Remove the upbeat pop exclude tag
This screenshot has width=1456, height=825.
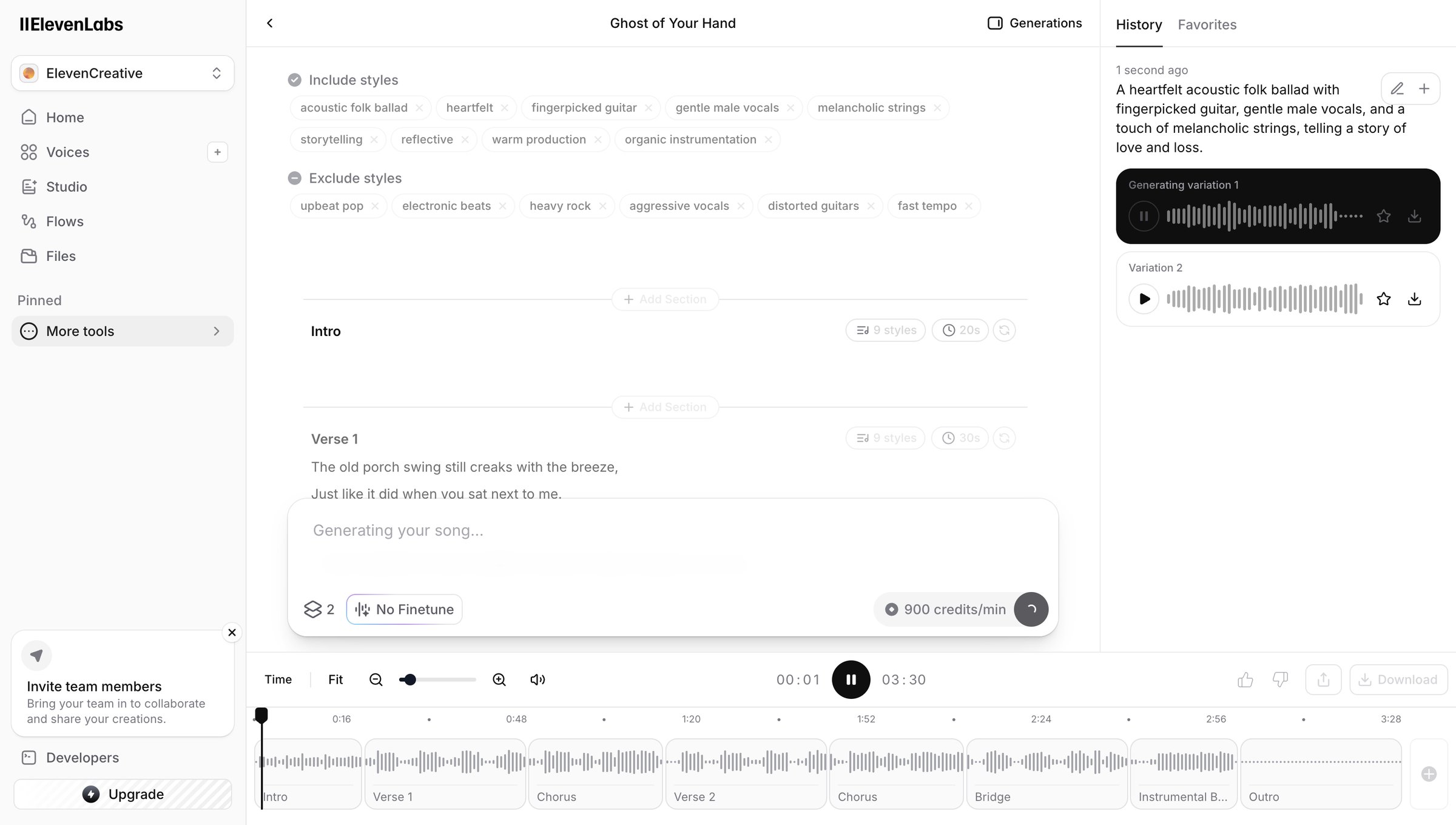375,206
